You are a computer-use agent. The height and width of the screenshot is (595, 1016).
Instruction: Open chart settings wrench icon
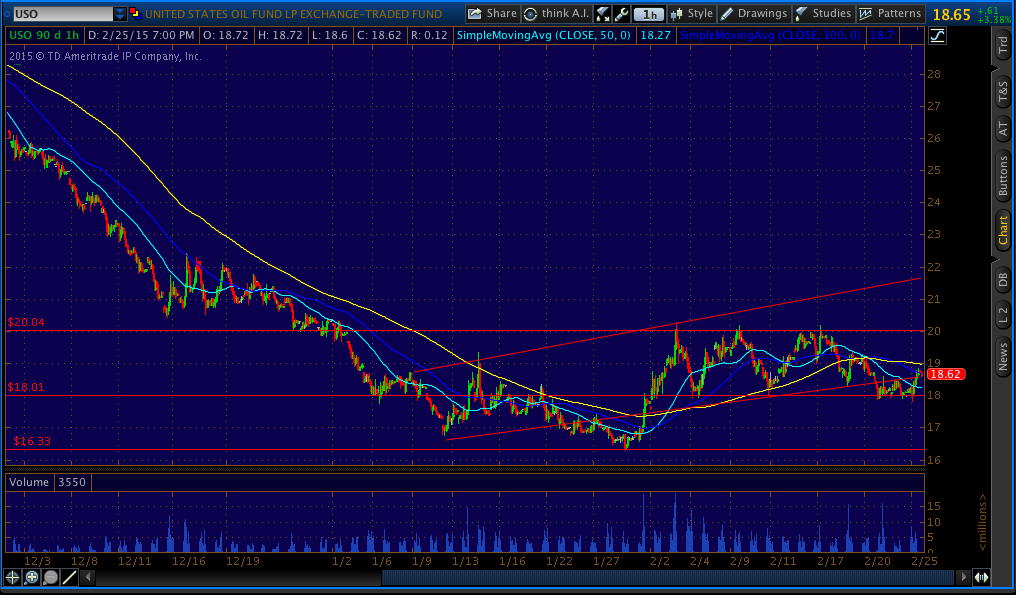tap(621, 14)
